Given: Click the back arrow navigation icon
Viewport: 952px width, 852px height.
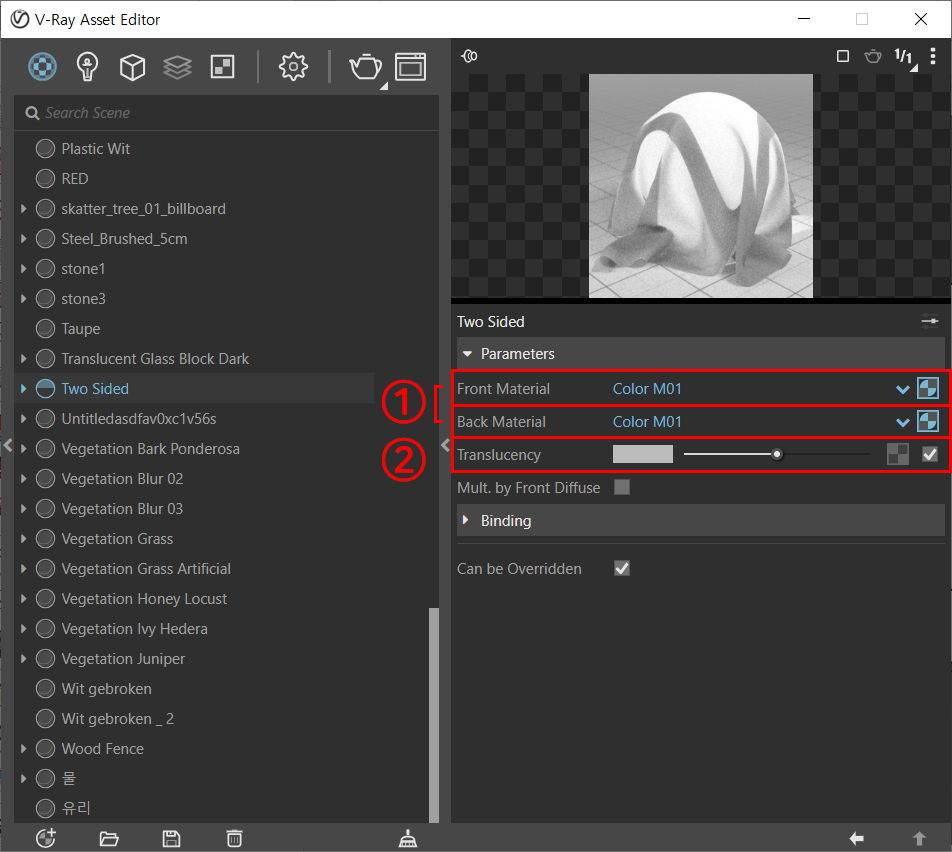Looking at the screenshot, I should click(x=856, y=839).
